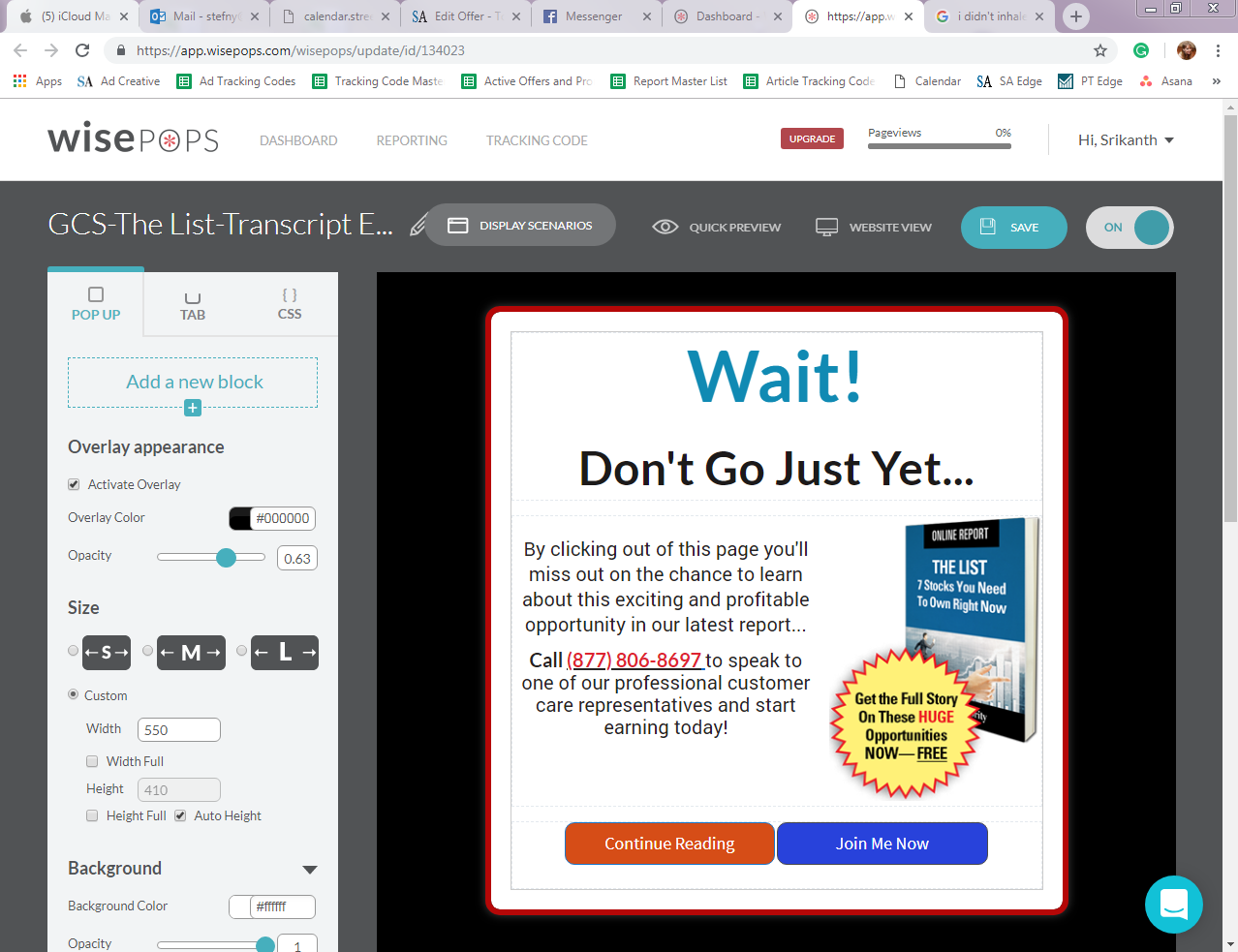The image size is (1238, 952).
Task: Select the small size preset icon
Action: 107,653
